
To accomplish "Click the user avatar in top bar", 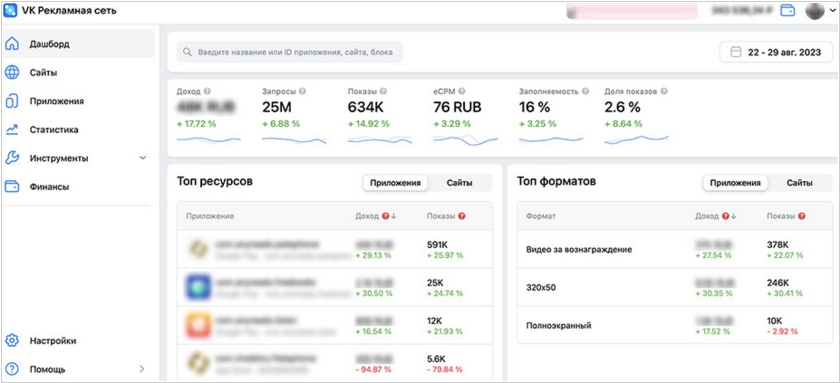I will (815, 10).
